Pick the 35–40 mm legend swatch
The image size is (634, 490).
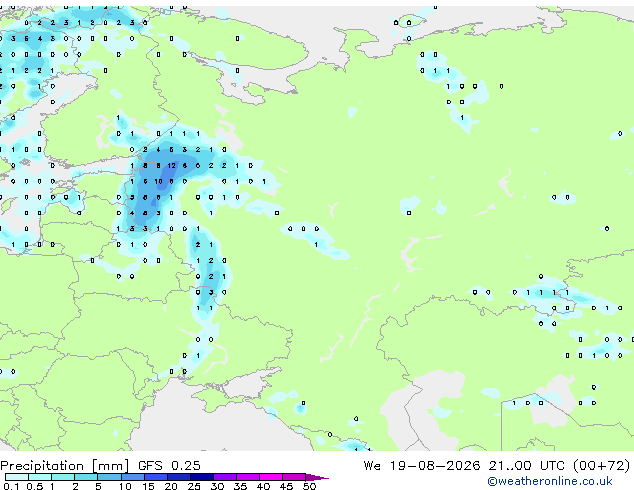(247, 477)
